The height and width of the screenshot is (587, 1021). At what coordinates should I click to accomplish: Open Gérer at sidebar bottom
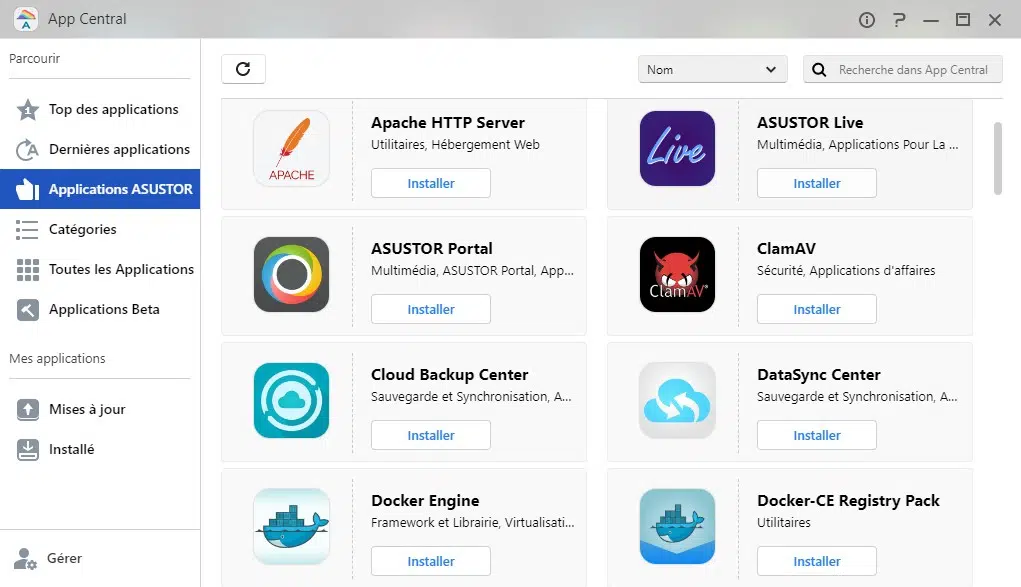[x=100, y=559]
